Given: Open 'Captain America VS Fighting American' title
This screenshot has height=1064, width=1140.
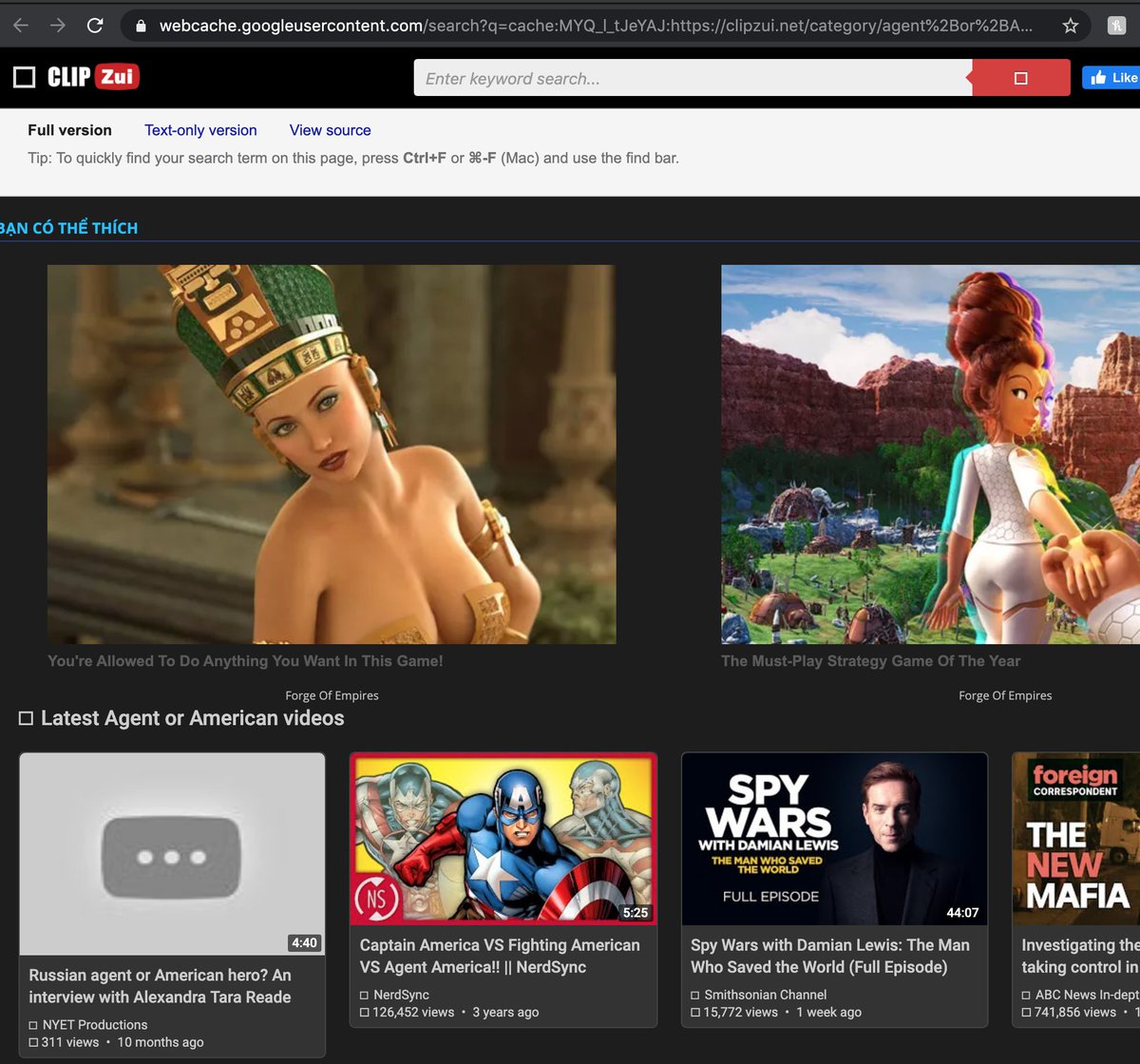Looking at the screenshot, I should (x=500, y=956).
